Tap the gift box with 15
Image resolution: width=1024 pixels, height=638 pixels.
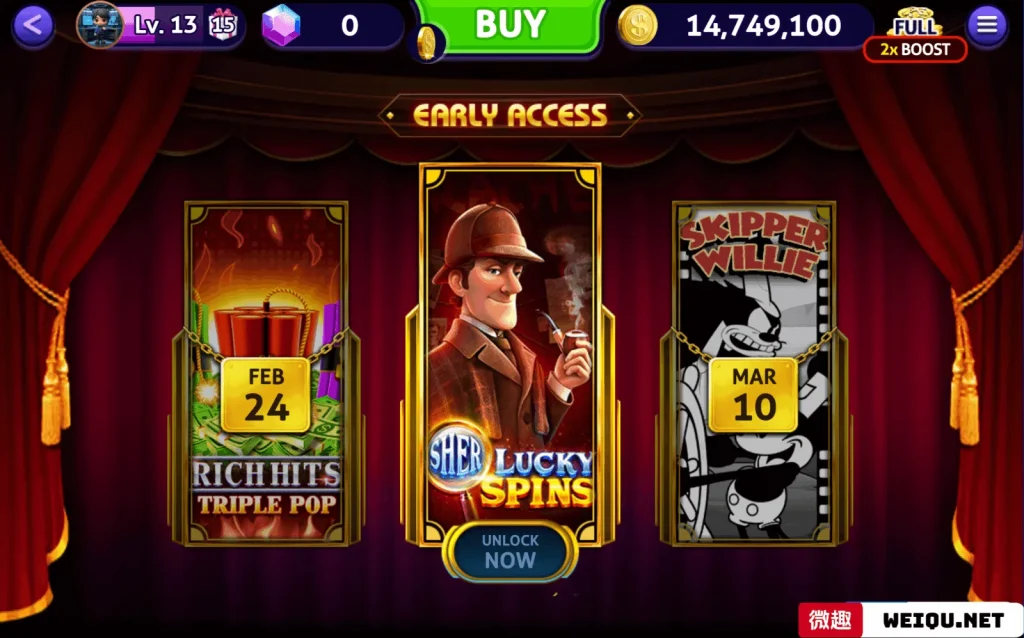[223, 25]
